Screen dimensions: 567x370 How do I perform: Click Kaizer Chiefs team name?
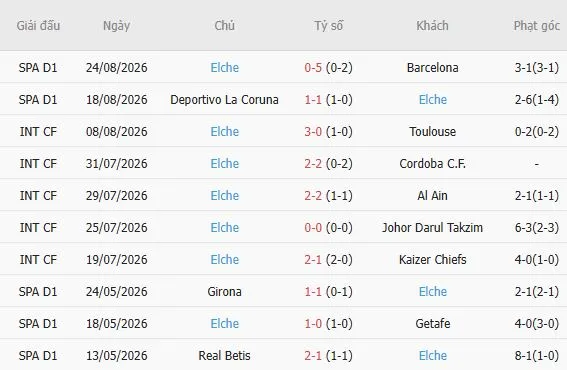pos(432,260)
